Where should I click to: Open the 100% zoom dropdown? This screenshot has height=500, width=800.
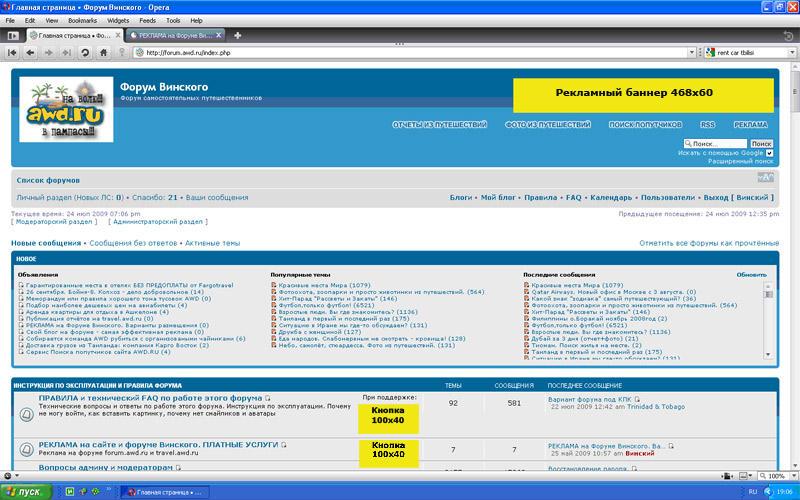[792, 476]
